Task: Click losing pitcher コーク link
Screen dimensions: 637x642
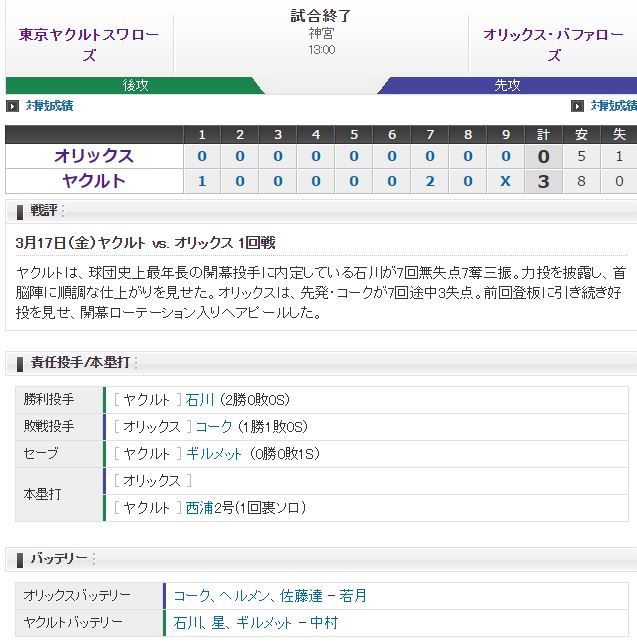Action: (x=214, y=427)
